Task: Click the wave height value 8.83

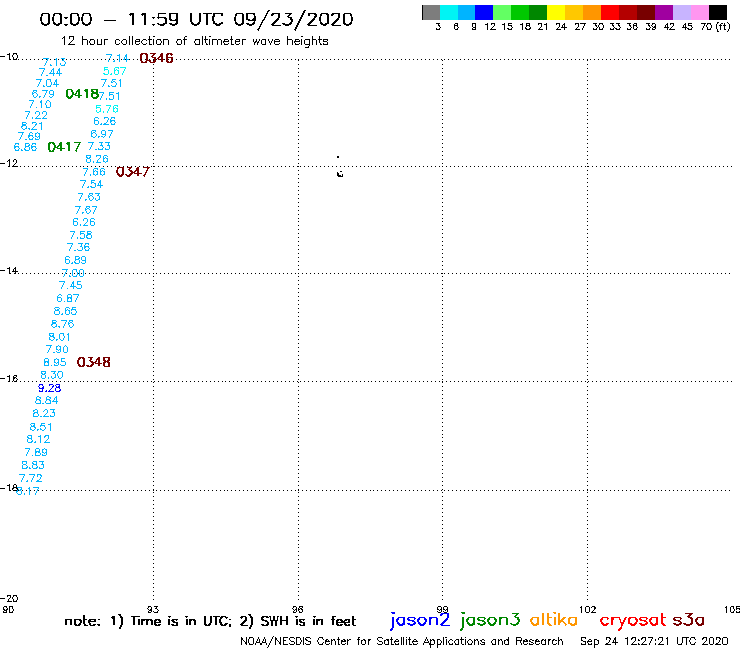Action: [x=33, y=465]
